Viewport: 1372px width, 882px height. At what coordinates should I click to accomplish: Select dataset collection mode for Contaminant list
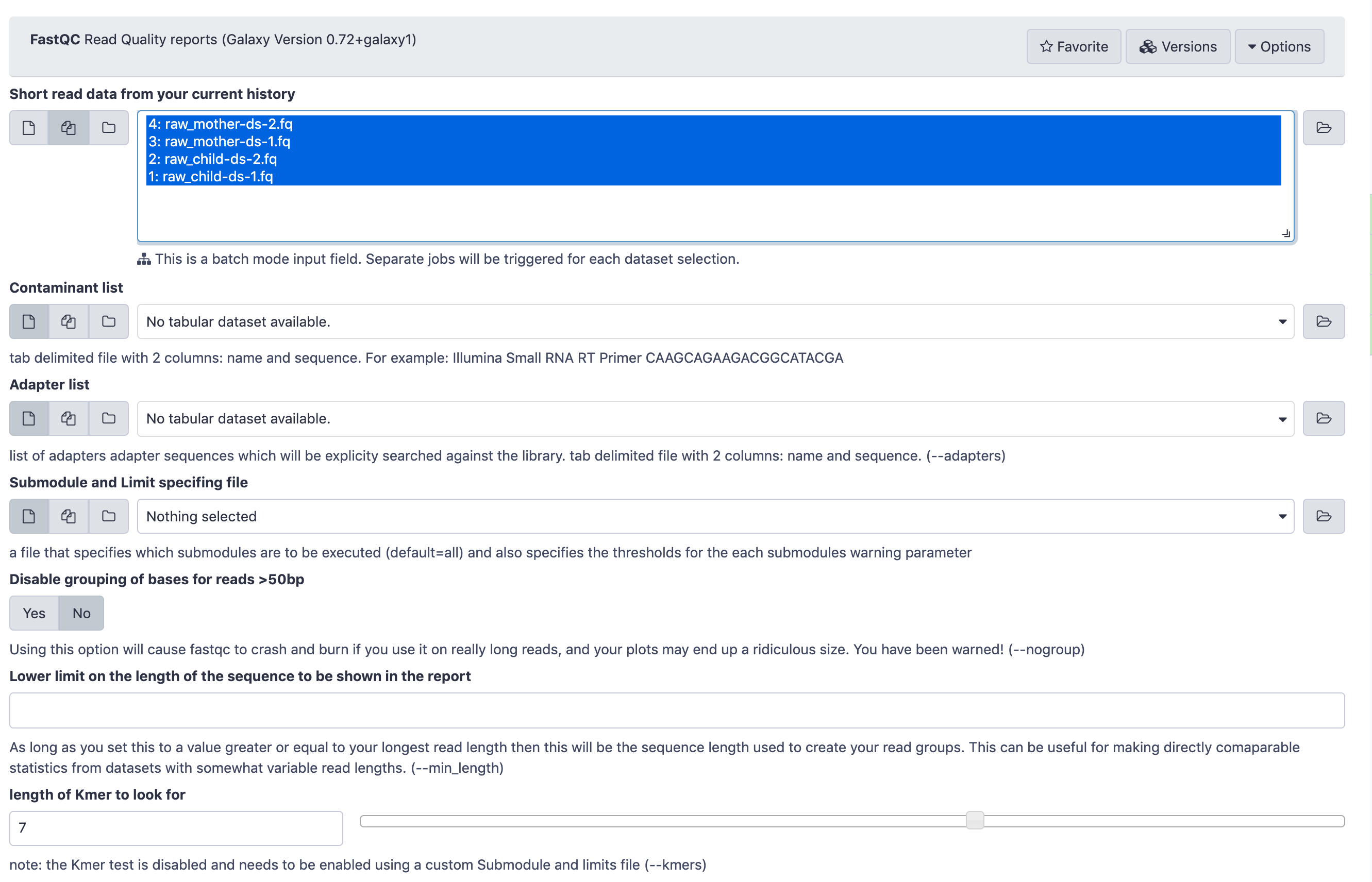pos(109,321)
